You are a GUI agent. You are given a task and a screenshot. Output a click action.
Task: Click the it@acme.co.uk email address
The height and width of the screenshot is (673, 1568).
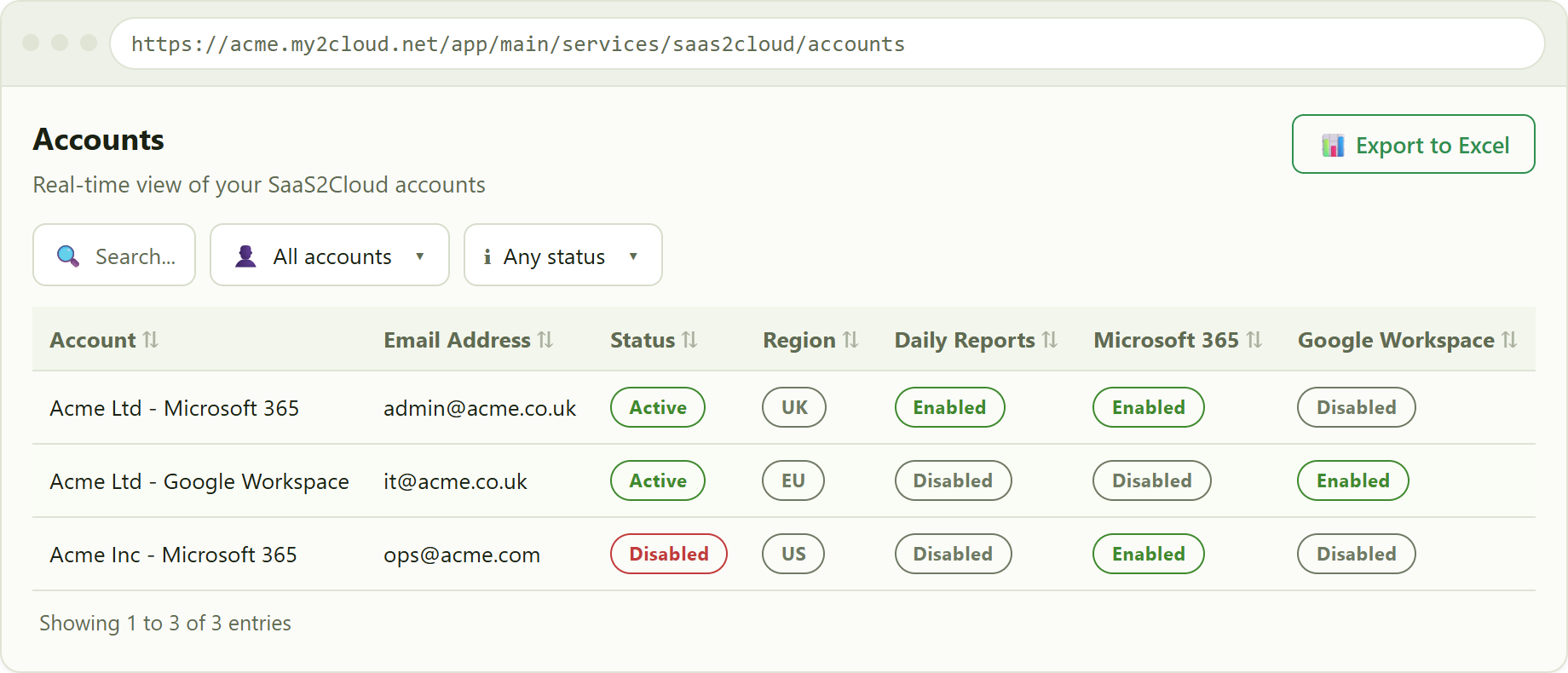[455, 481]
